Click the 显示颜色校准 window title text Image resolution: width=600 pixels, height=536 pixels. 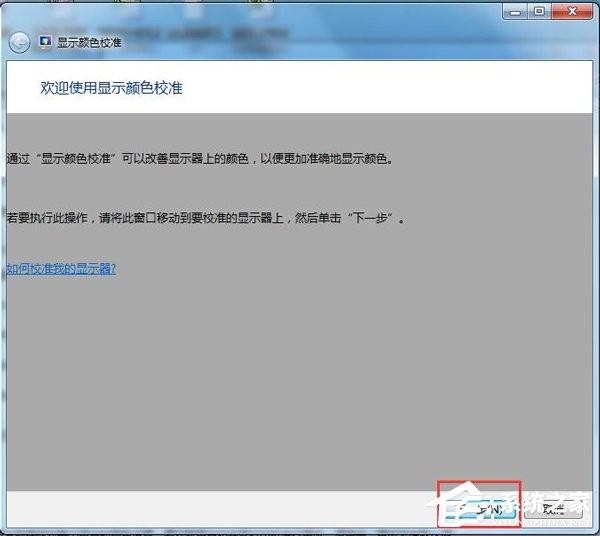89,42
